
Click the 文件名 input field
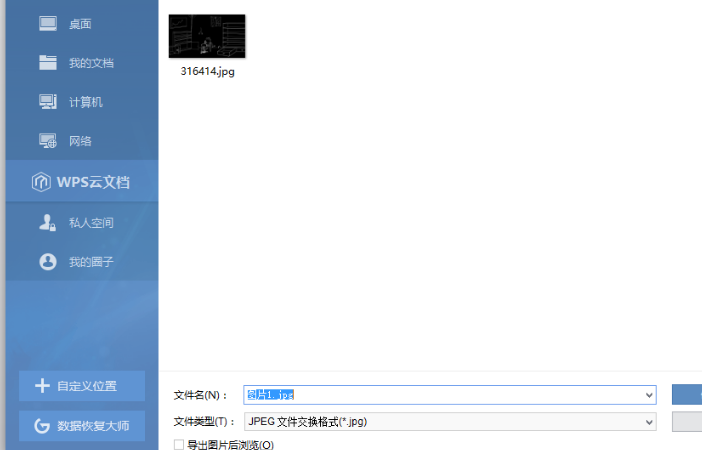click(x=450, y=395)
